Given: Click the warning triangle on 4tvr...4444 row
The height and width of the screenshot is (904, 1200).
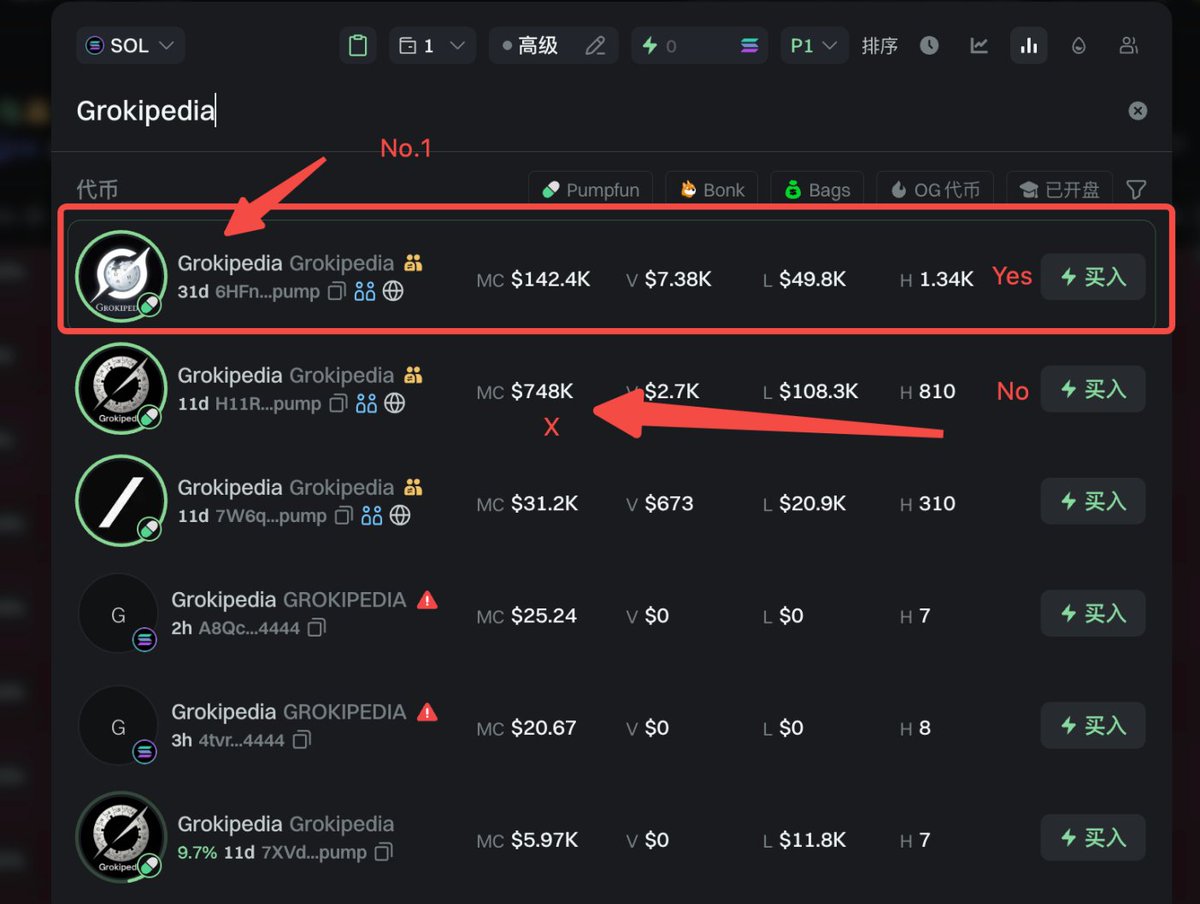Looking at the screenshot, I should 427,712.
